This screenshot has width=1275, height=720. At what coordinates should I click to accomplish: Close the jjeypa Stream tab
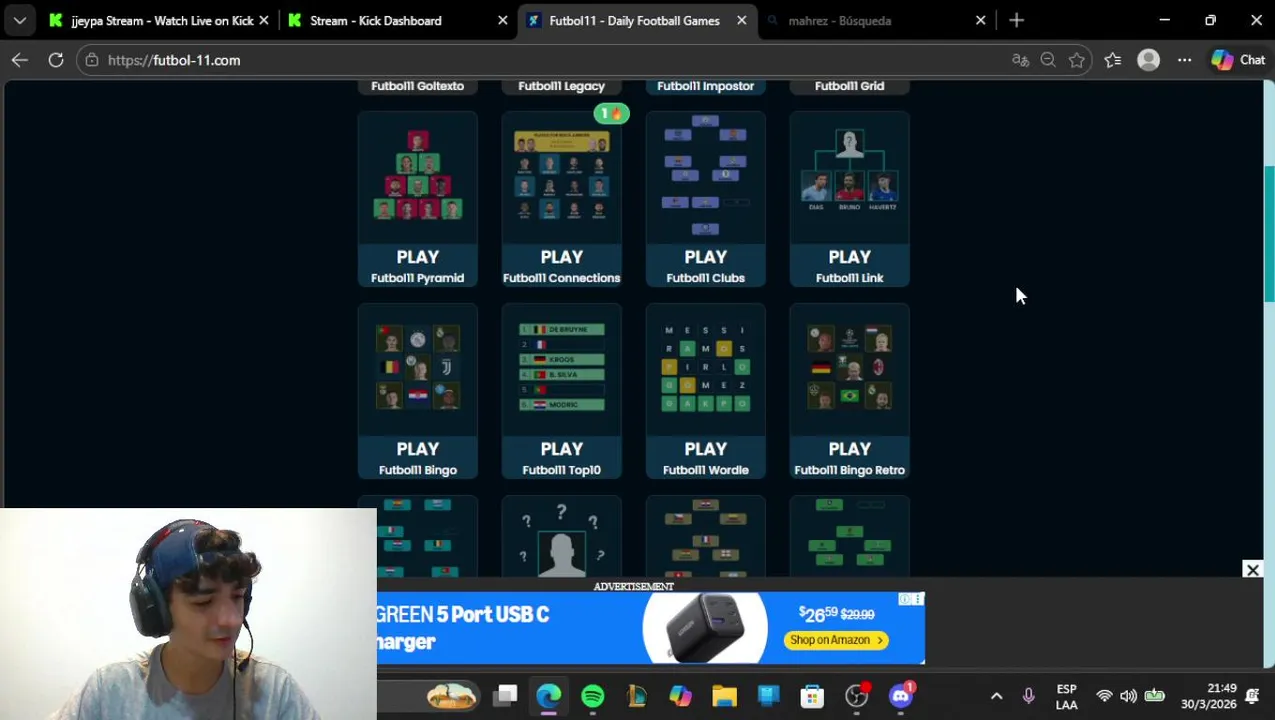click(263, 20)
